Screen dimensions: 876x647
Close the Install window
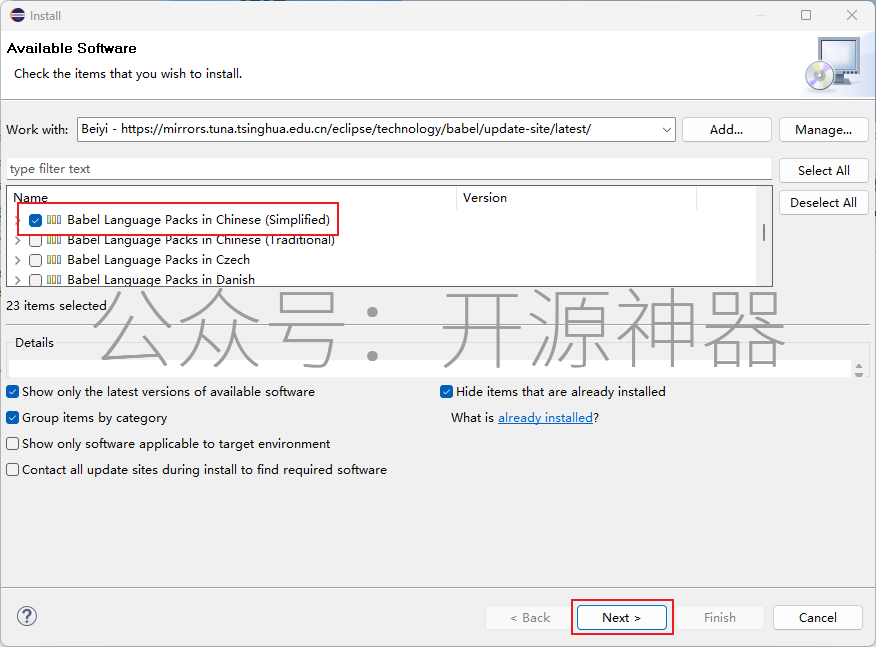[851, 15]
